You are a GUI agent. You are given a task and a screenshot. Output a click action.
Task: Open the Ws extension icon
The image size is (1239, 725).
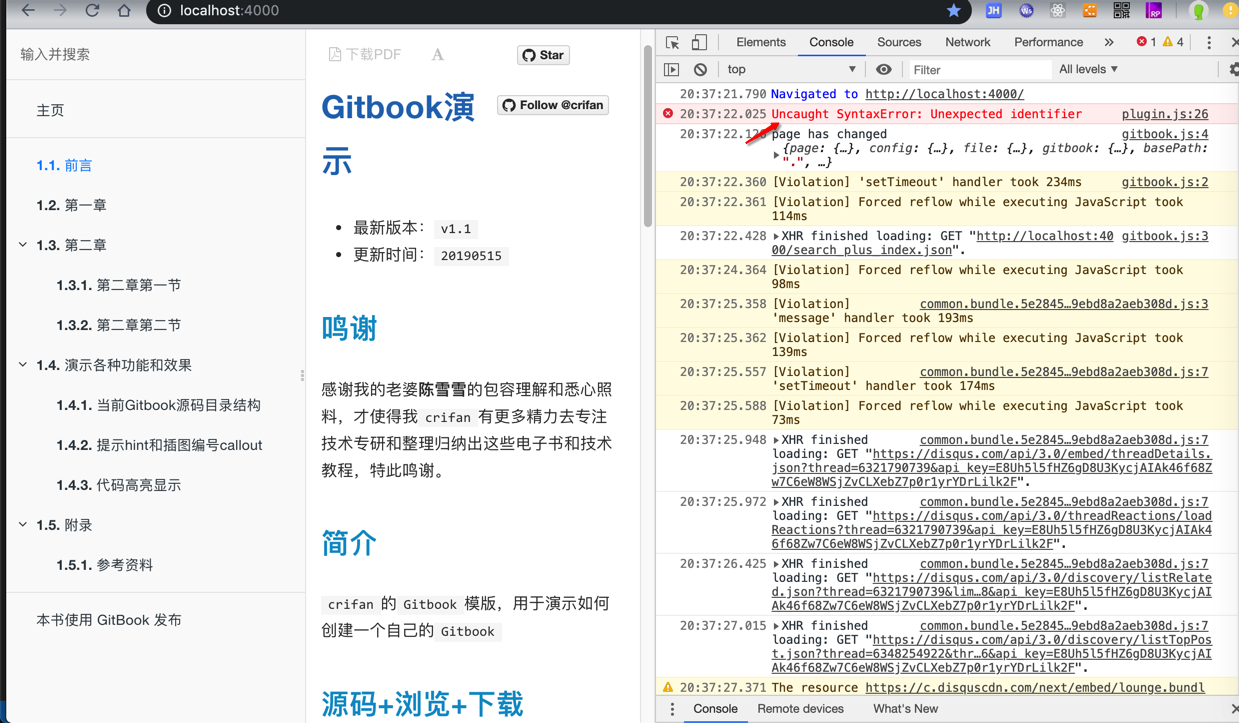tap(1026, 11)
